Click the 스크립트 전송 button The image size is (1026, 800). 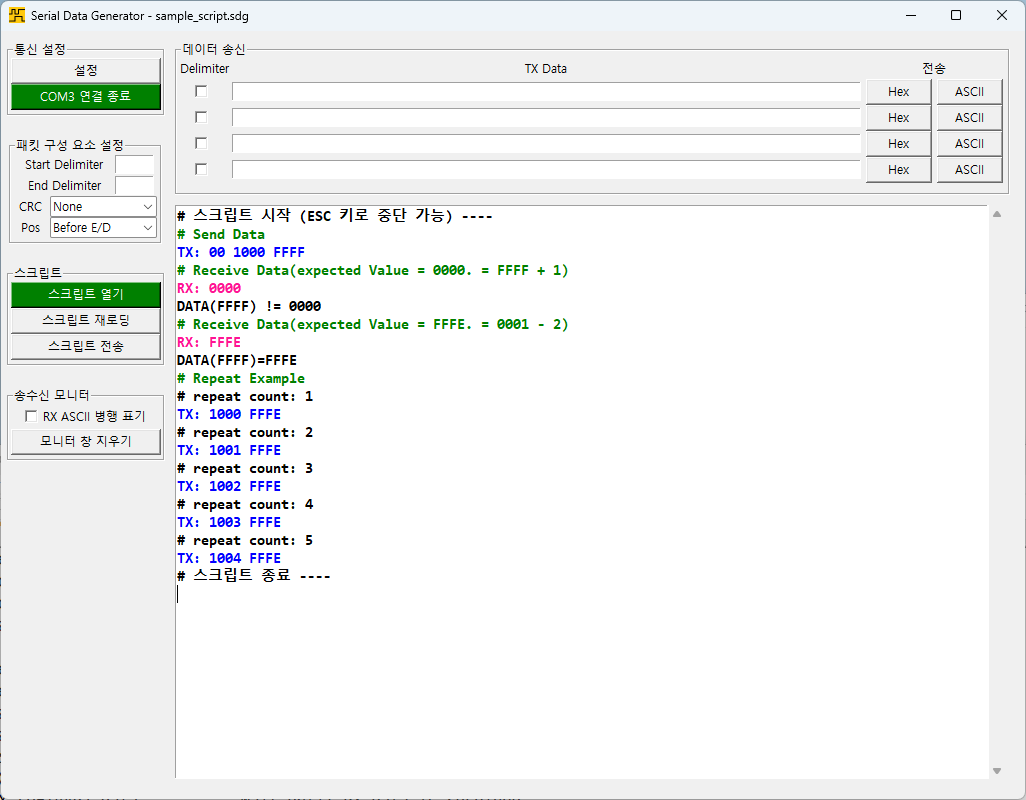point(86,346)
